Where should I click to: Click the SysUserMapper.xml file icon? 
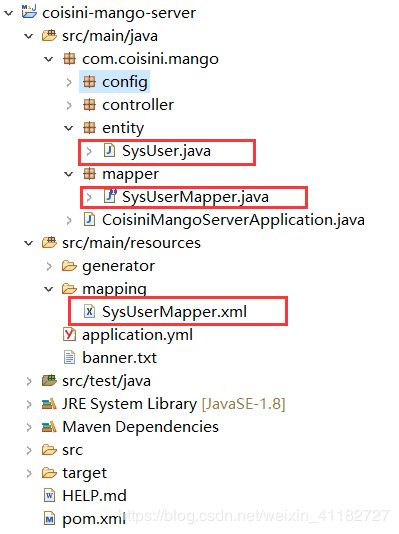90,311
